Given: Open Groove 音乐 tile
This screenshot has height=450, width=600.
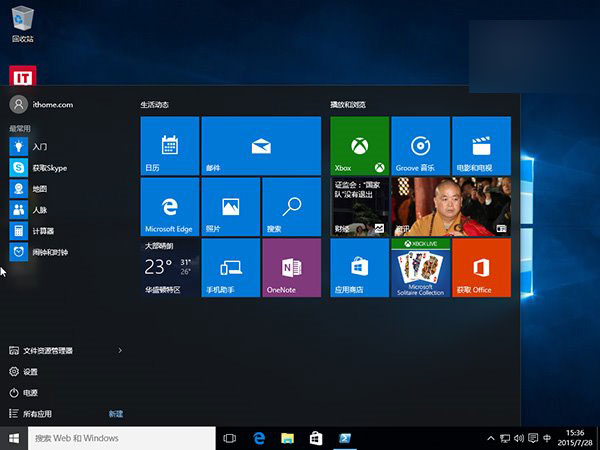Looking at the screenshot, I should pos(420,146).
